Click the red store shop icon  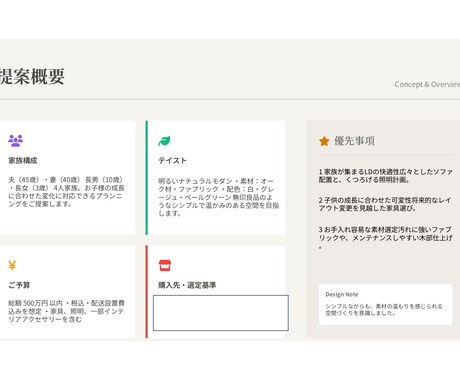coord(165,265)
